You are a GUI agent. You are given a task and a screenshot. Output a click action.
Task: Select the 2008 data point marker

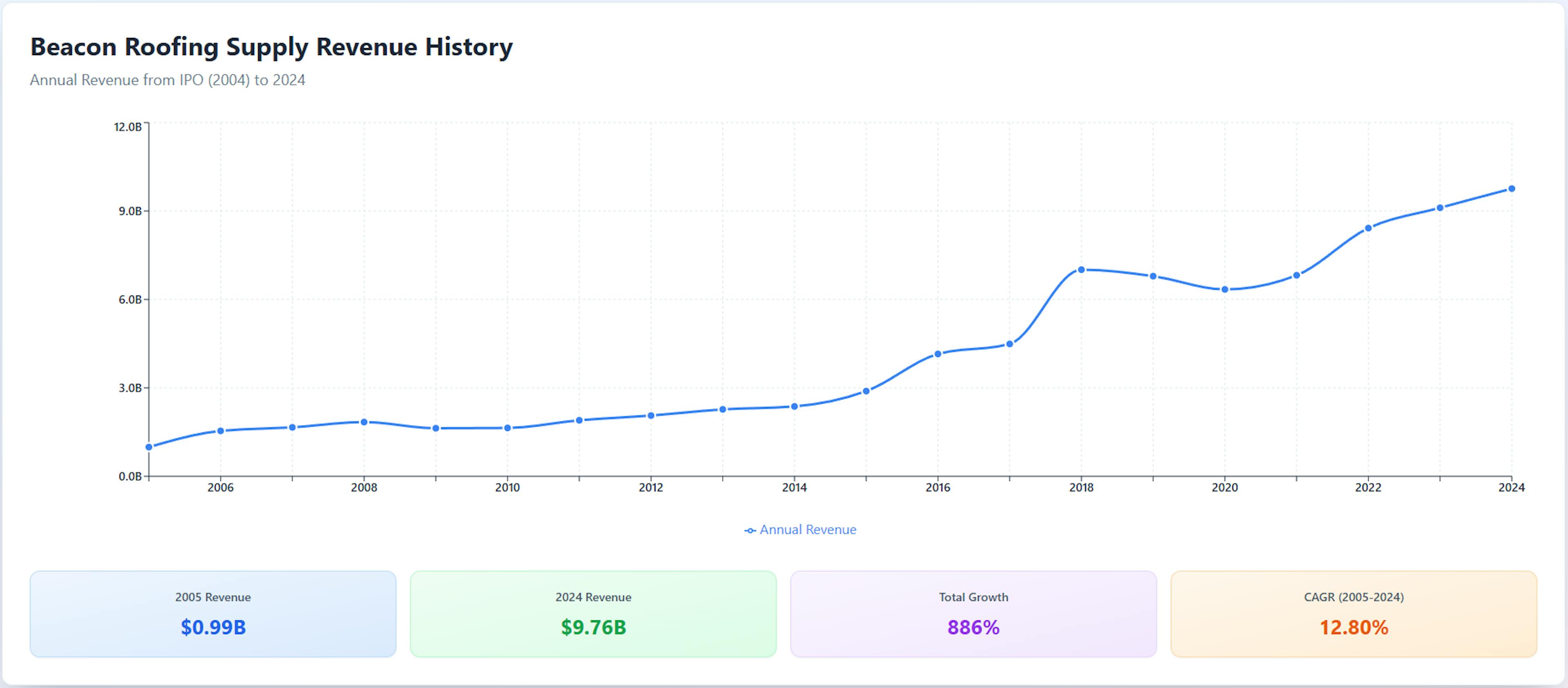pyautogui.click(x=364, y=422)
